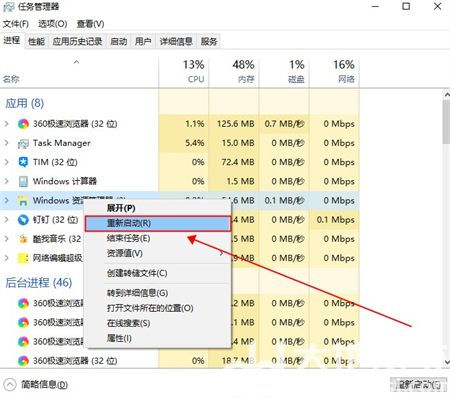Click the vertical scrollbar thumb

click(446, 122)
